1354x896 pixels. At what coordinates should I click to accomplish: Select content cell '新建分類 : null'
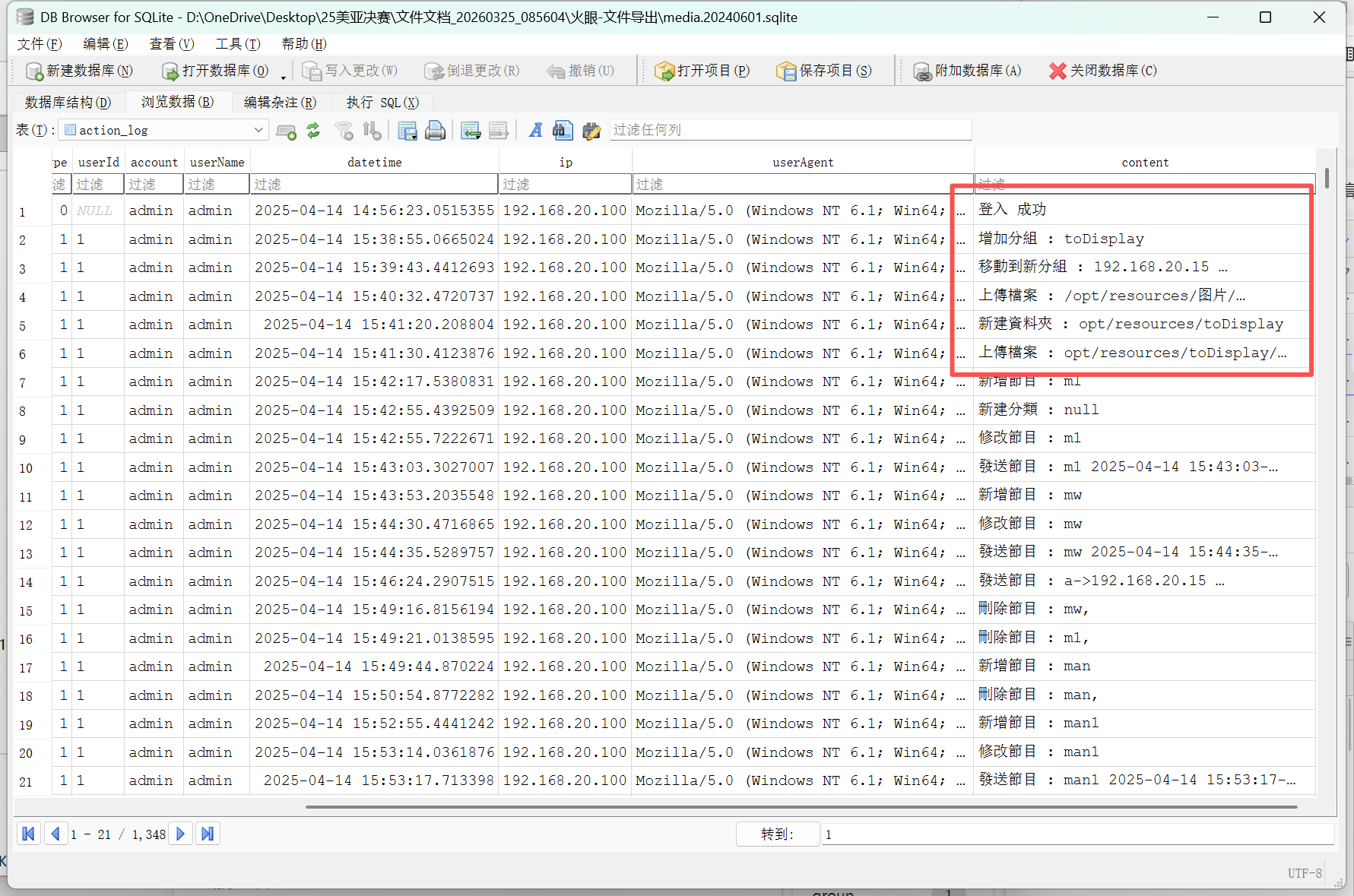(1144, 410)
